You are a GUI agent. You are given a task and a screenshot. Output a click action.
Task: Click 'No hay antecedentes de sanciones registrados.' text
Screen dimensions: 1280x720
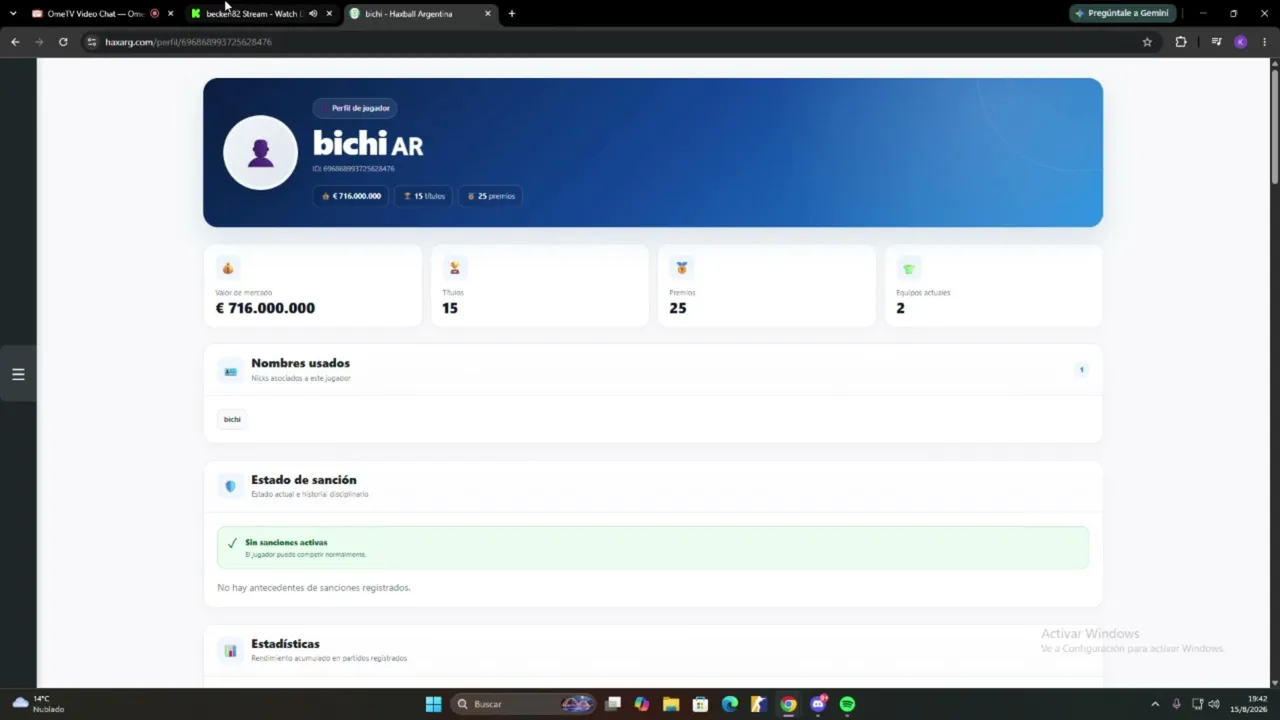click(x=313, y=588)
